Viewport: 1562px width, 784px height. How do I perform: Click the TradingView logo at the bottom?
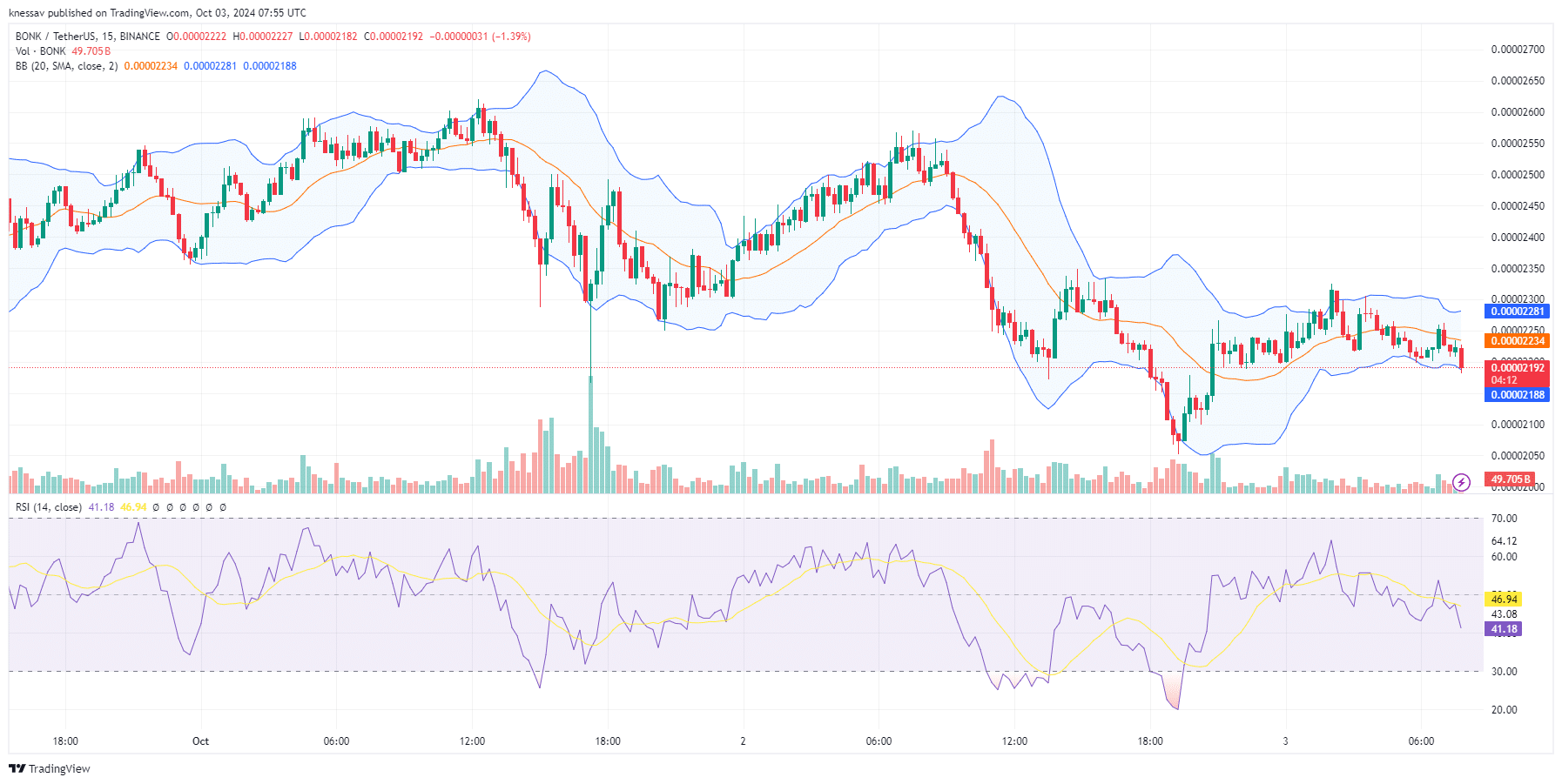50,768
